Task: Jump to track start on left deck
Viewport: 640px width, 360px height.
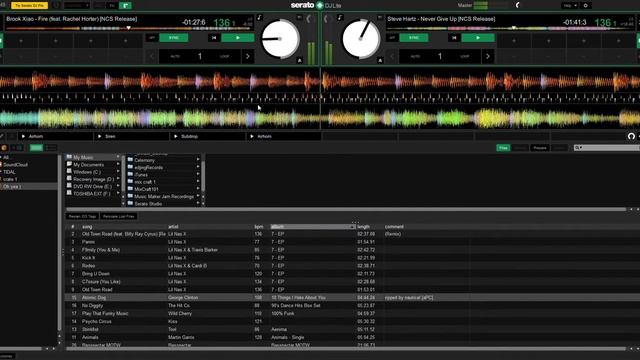Action: pyautogui.click(x=214, y=38)
